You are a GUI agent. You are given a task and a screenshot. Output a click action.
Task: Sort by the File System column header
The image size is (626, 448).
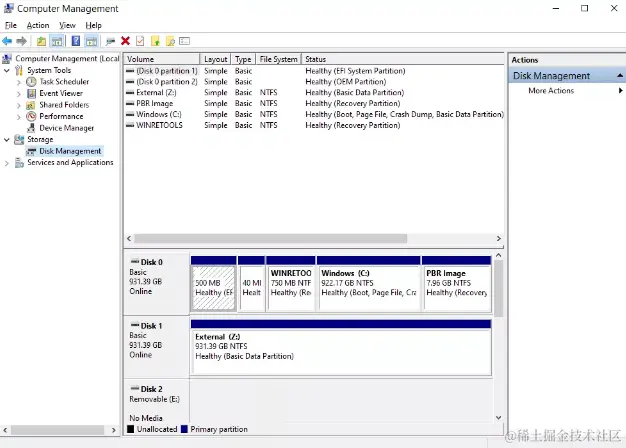(279, 59)
